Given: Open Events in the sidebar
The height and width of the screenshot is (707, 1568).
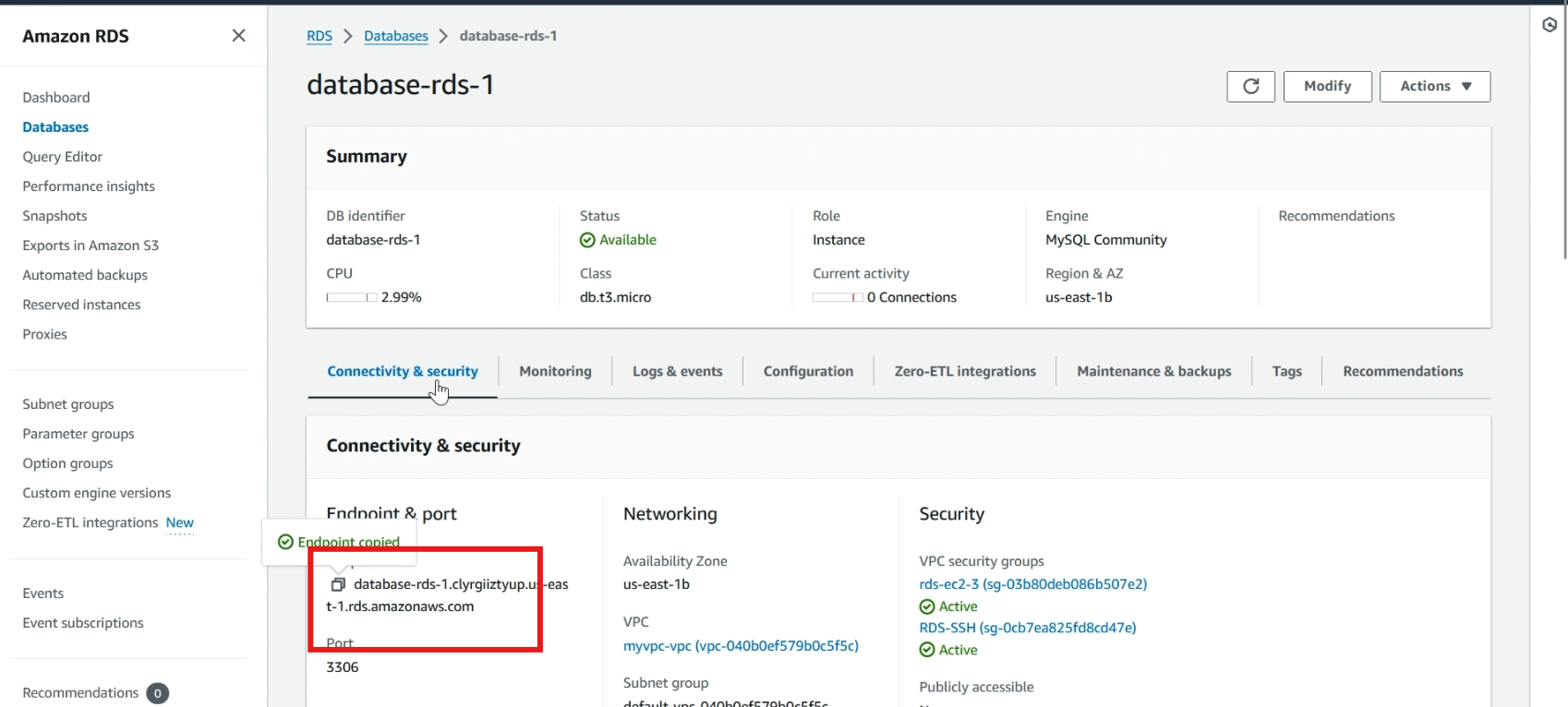Looking at the screenshot, I should (x=43, y=593).
